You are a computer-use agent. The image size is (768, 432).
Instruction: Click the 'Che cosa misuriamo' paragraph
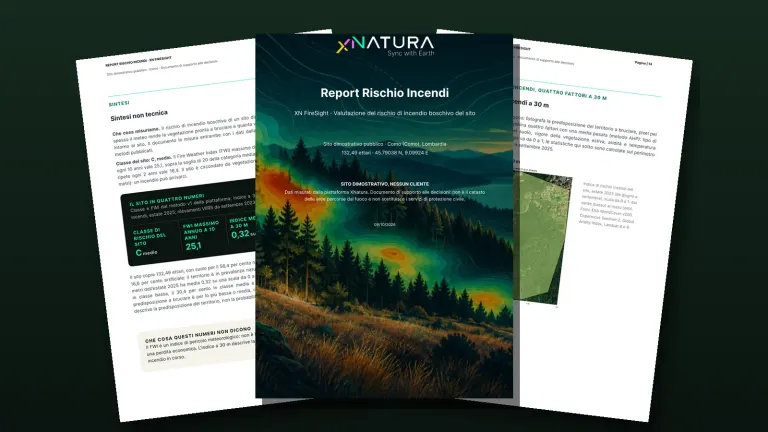click(184, 135)
